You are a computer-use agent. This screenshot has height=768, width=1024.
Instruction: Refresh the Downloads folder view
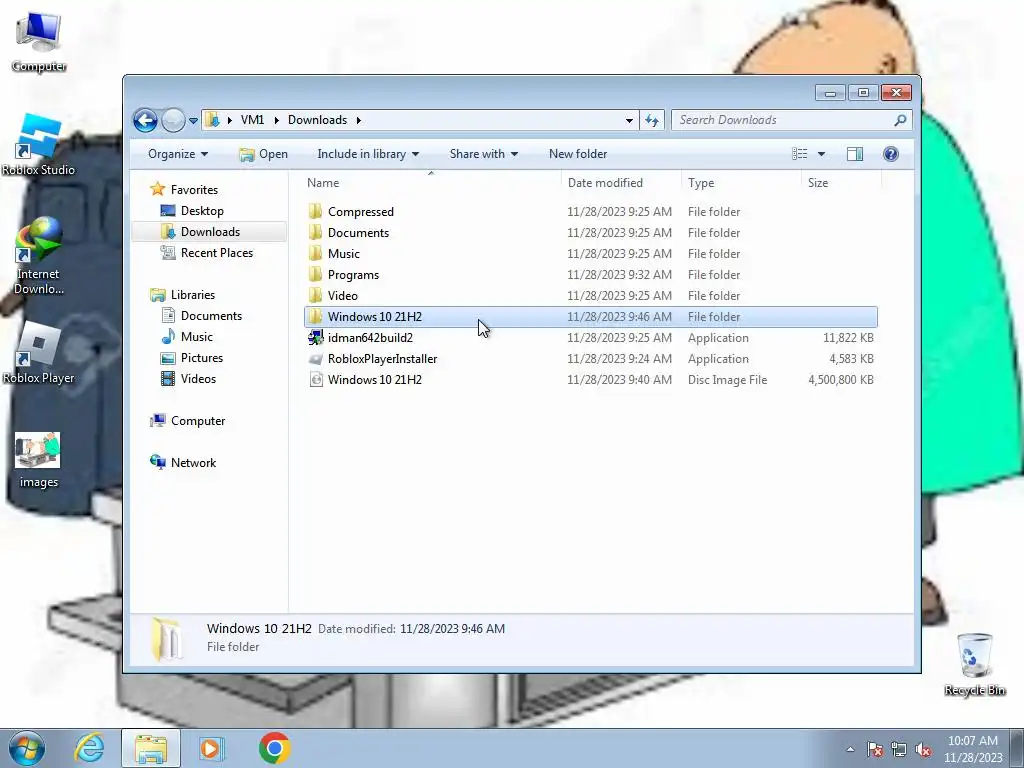point(652,120)
